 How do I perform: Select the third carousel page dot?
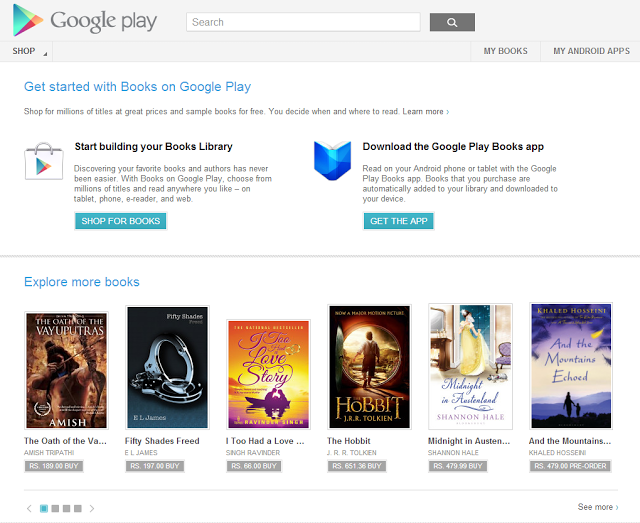(x=67, y=508)
